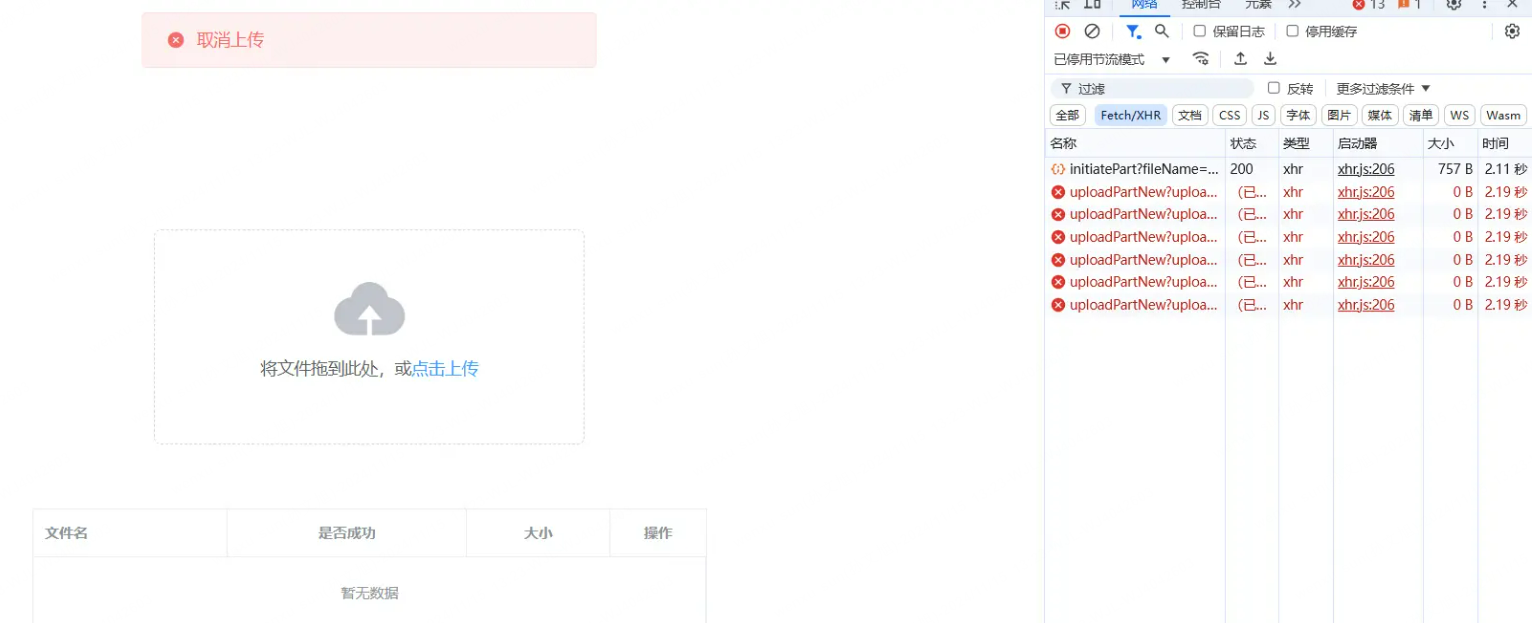Click the 是否成功 table header

347,533
